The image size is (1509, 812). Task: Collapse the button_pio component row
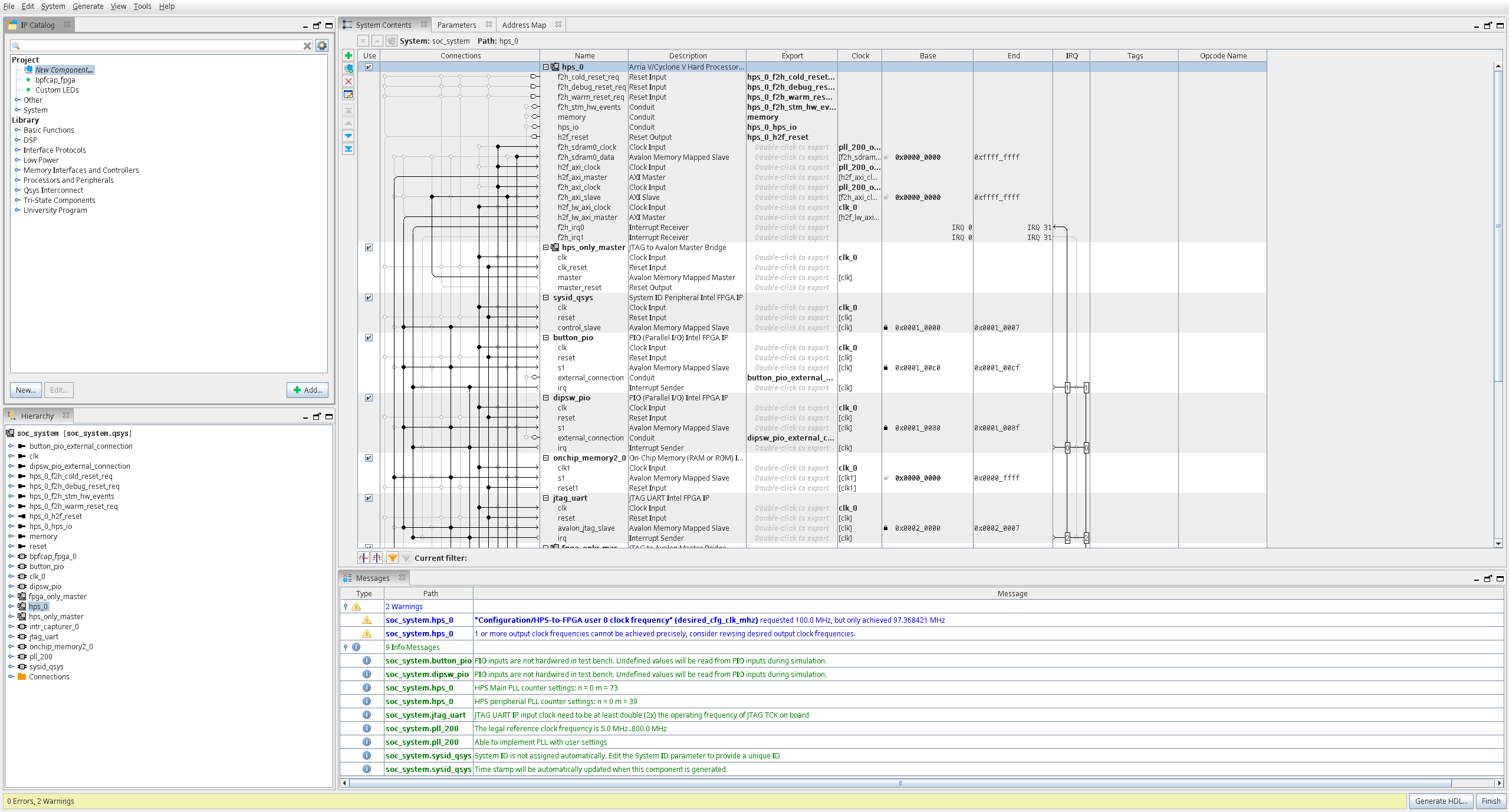pyautogui.click(x=546, y=338)
